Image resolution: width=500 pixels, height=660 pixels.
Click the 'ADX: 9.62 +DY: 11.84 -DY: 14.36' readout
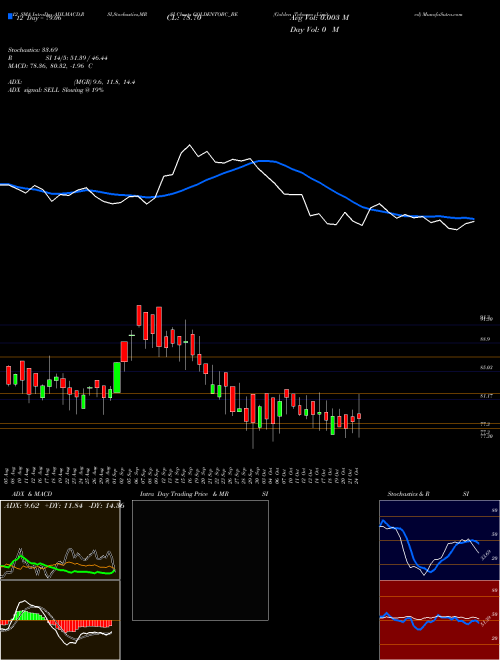(x=64, y=506)
